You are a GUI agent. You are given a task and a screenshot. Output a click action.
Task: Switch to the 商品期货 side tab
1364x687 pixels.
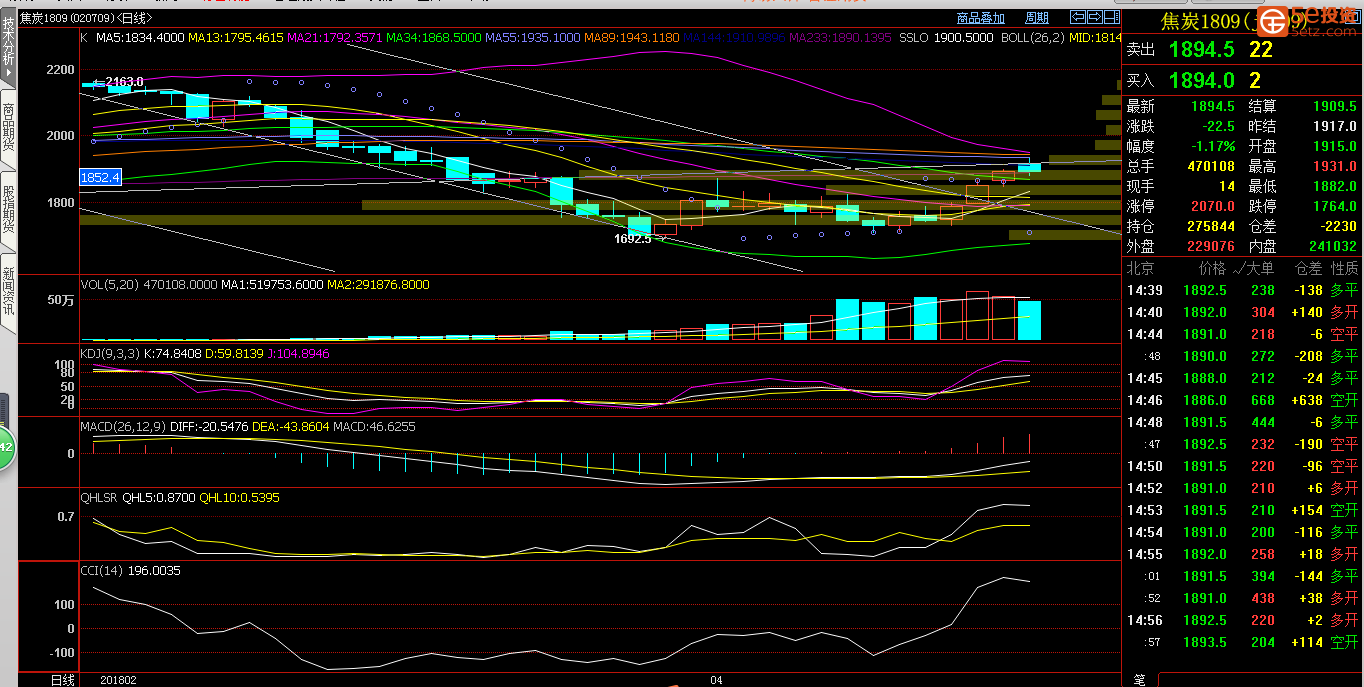pos(9,128)
